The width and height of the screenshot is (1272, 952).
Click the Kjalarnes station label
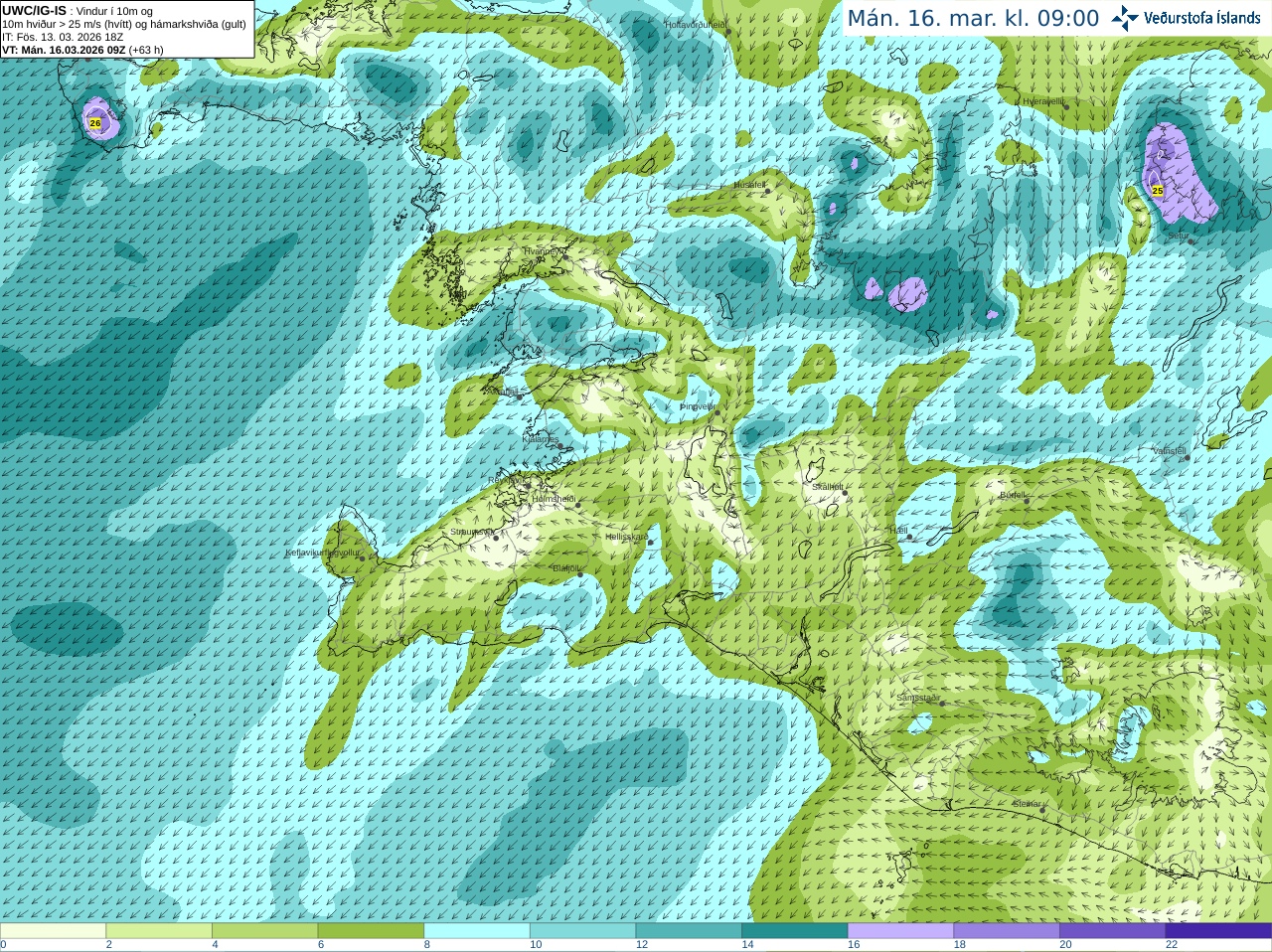(x=540, y=438)
